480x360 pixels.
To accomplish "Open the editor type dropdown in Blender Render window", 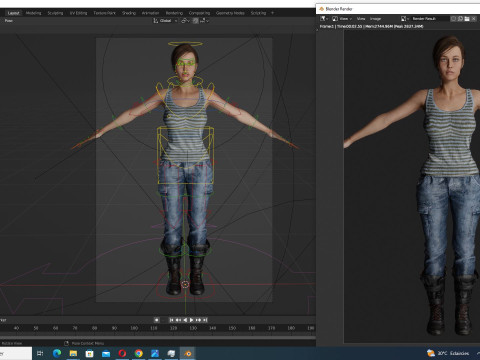I will tap(324, 19).
